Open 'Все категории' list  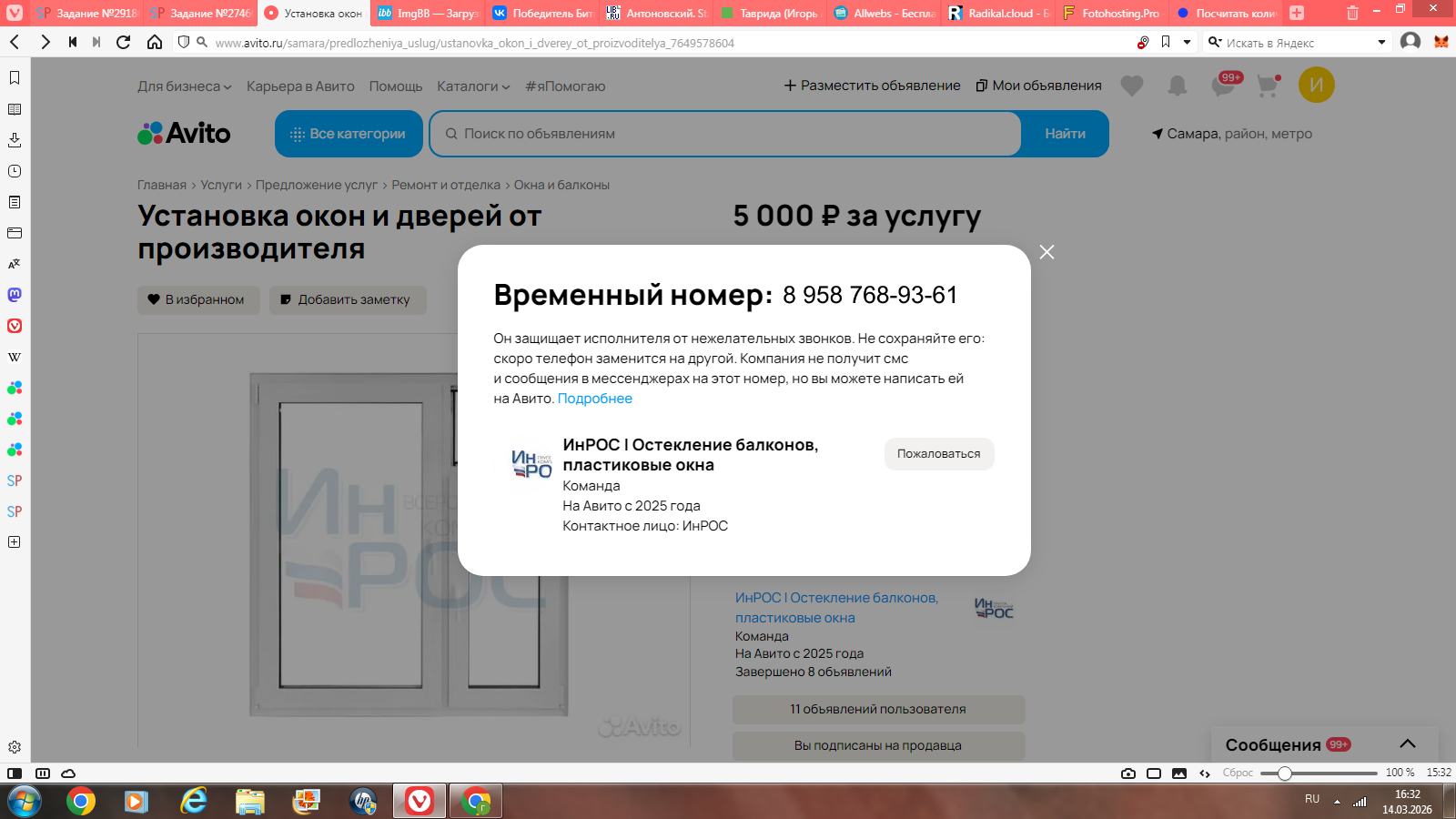point(349,134)
